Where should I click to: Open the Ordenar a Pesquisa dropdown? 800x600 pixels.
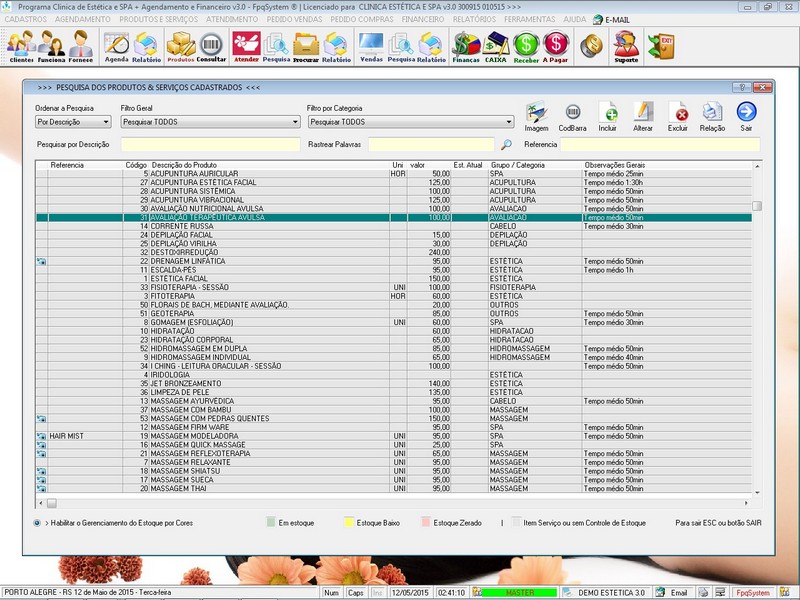[x=73, y=122]
